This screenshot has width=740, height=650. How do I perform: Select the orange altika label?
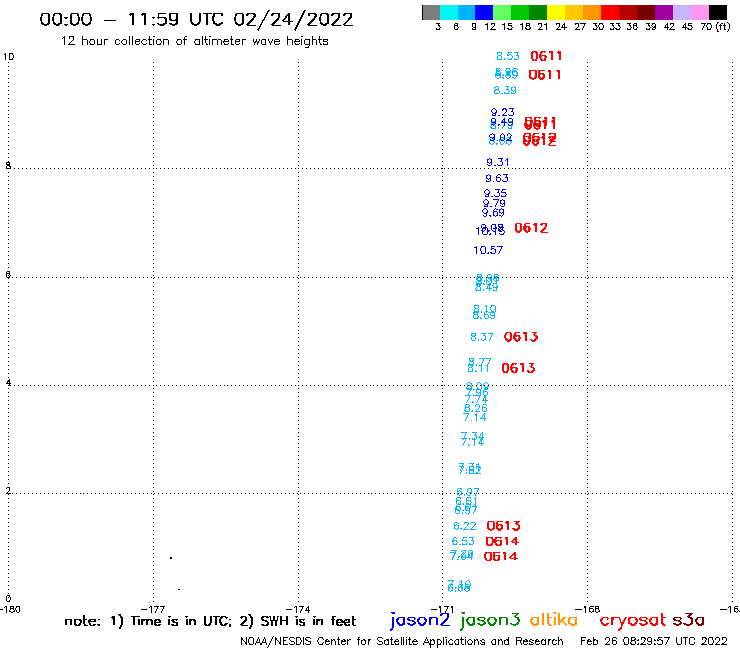554,620
